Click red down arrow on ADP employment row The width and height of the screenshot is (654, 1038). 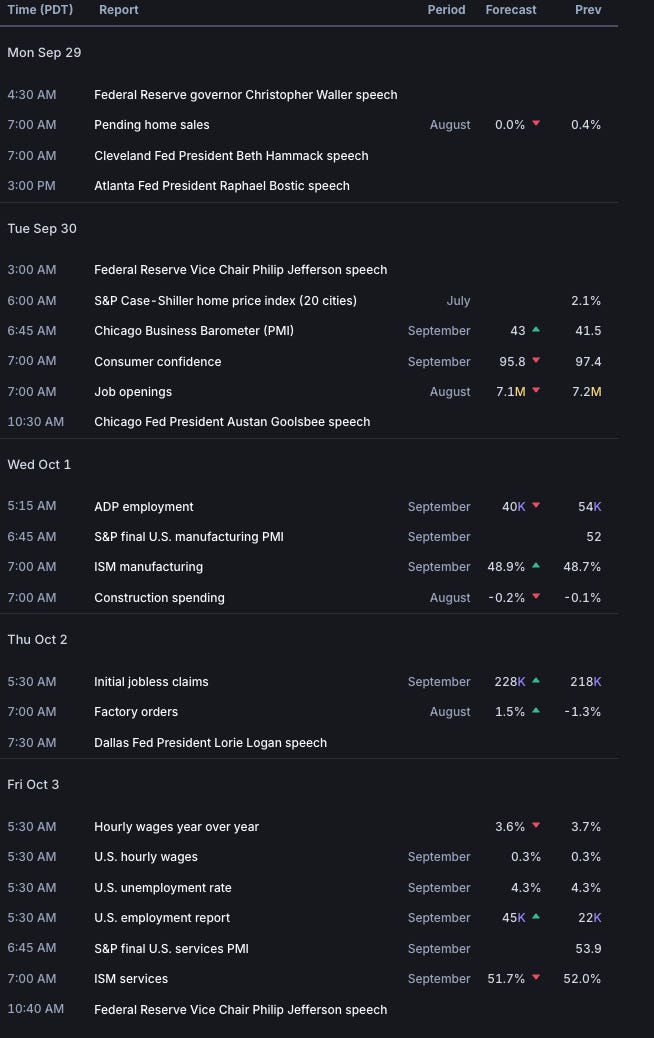[x=536, y=506]
